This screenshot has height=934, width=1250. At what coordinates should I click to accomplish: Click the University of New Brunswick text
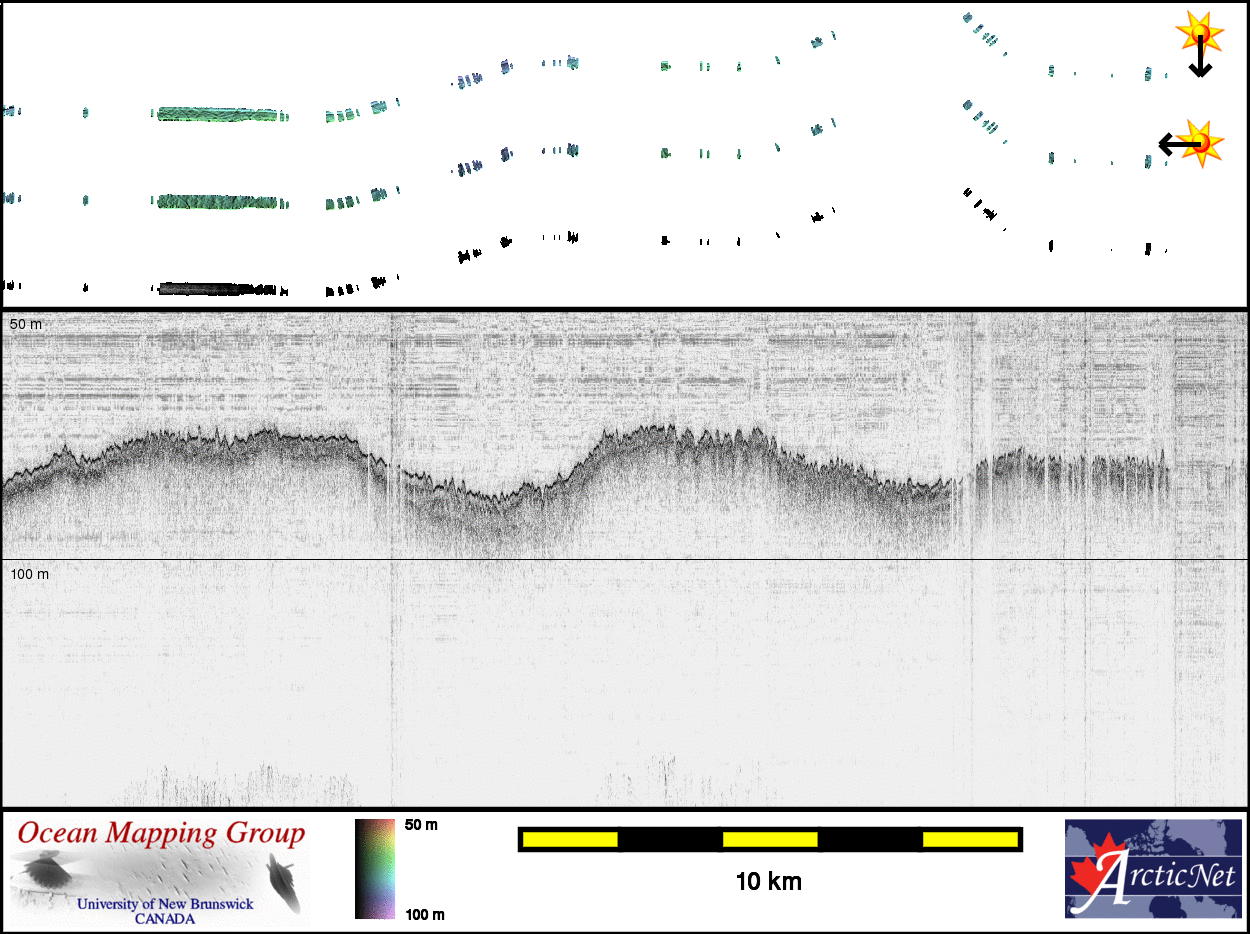coord(165,904)
